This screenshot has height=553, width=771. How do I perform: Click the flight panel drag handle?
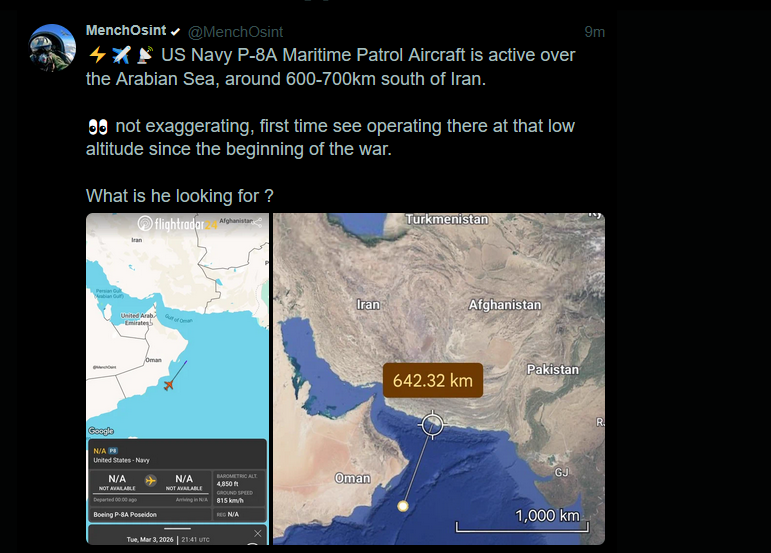(176, 527)
